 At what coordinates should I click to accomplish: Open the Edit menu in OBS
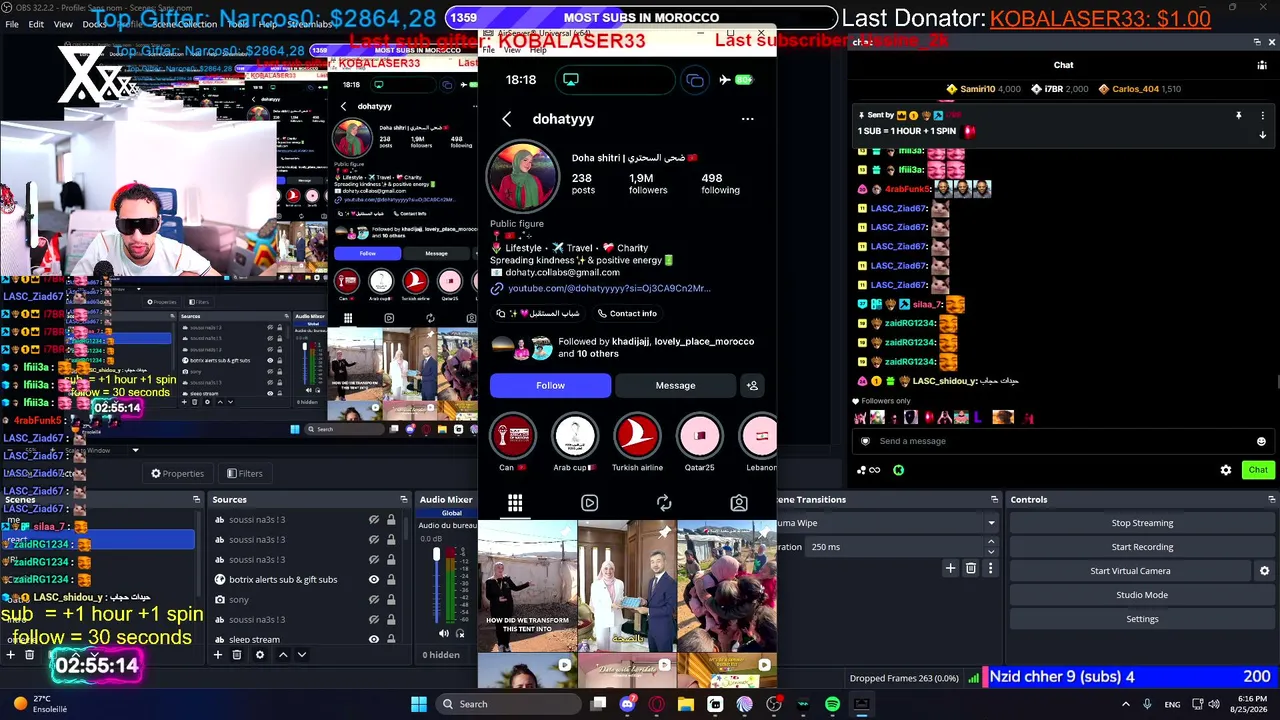[36, 24]
